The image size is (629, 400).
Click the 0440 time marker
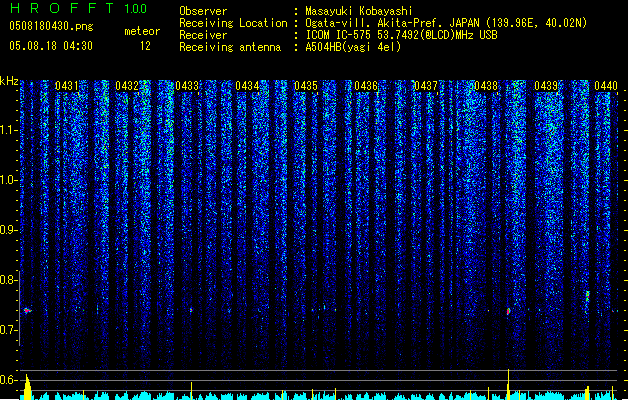click(606, 86)
